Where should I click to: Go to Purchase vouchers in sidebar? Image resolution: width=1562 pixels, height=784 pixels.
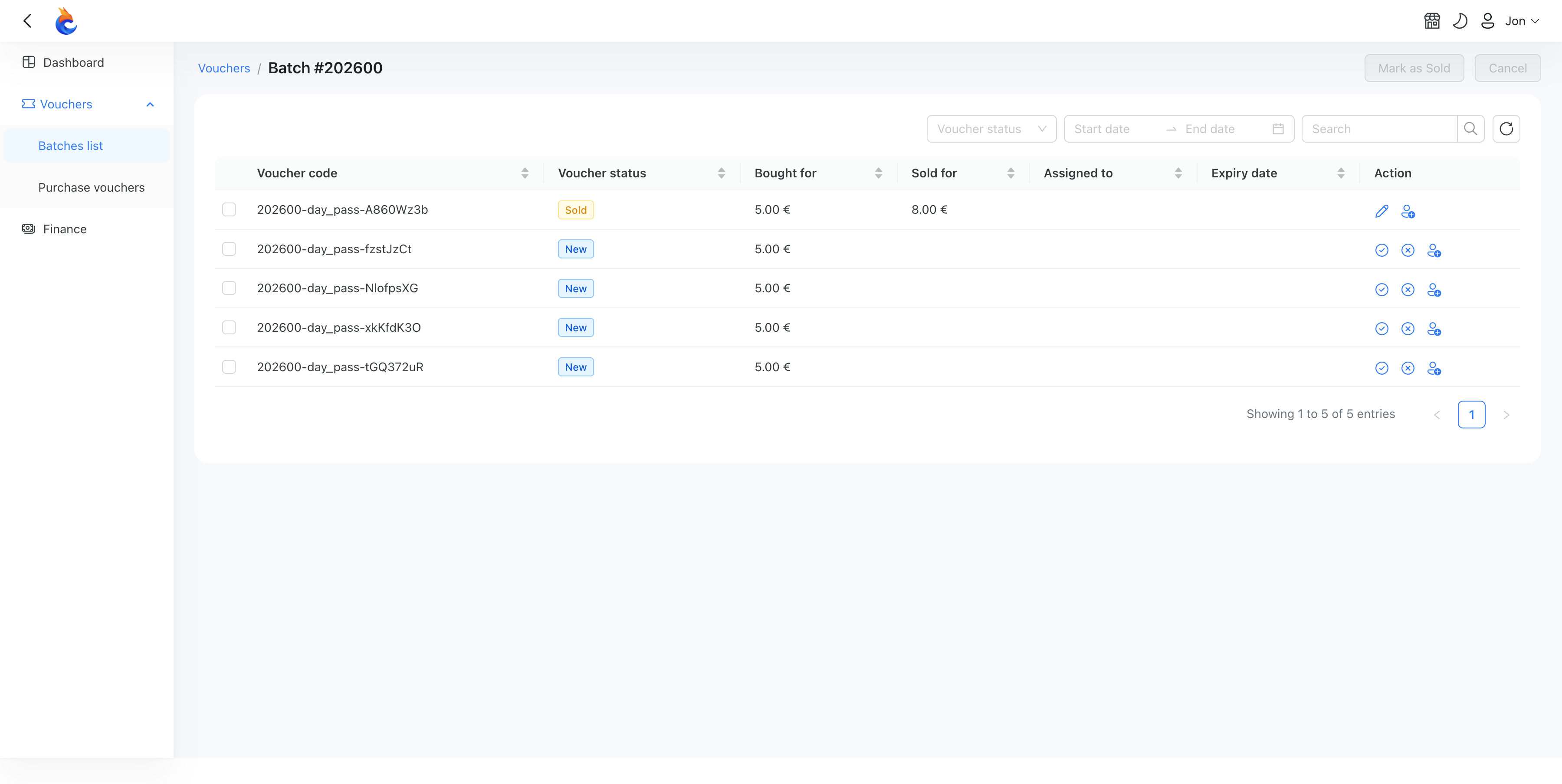pyautogui.click(x=91, y=187)
